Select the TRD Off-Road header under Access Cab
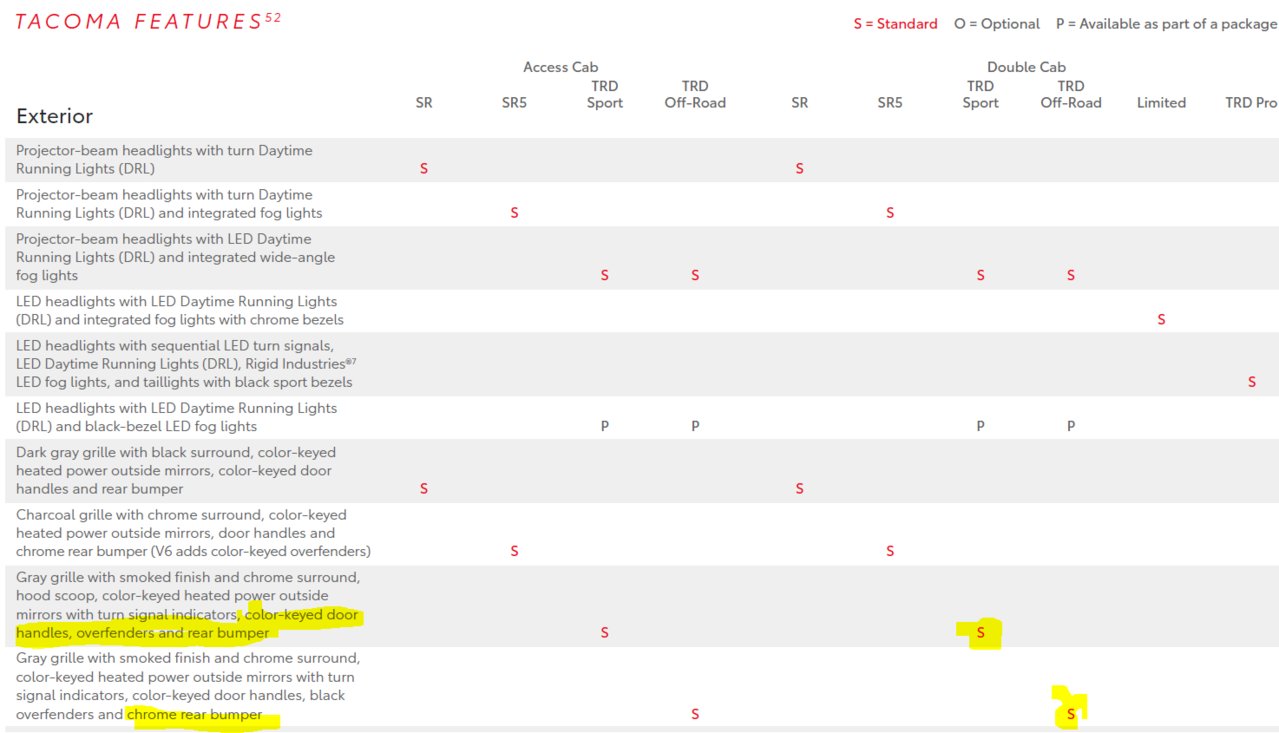Screen dimensions: 1279x733 point(695,94)
